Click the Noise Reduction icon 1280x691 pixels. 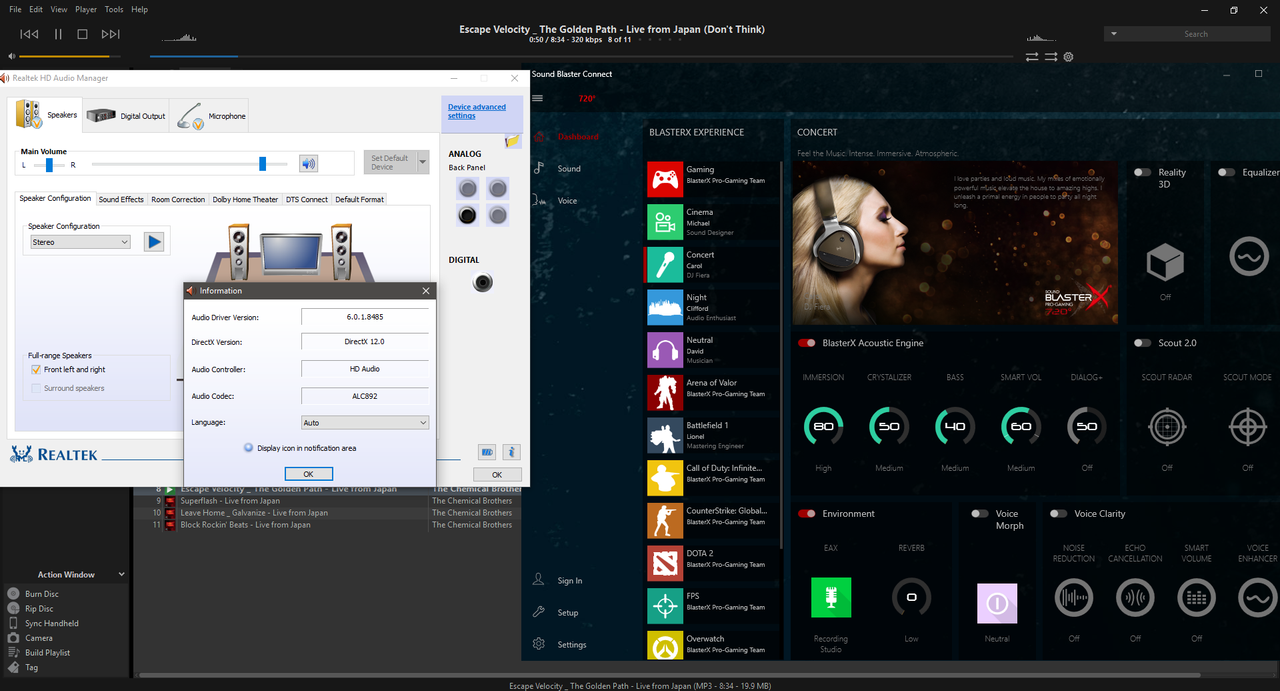1073,598
